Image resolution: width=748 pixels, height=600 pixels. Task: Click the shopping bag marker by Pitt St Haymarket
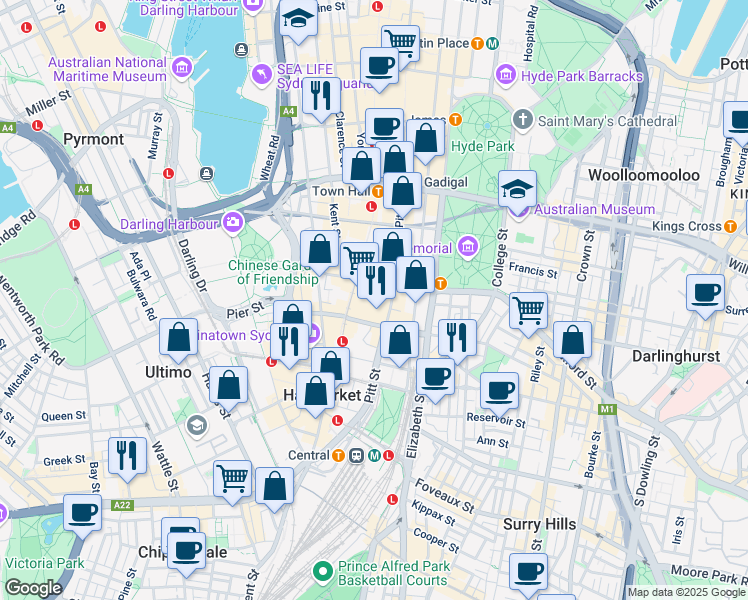click(x=399, y=341)
